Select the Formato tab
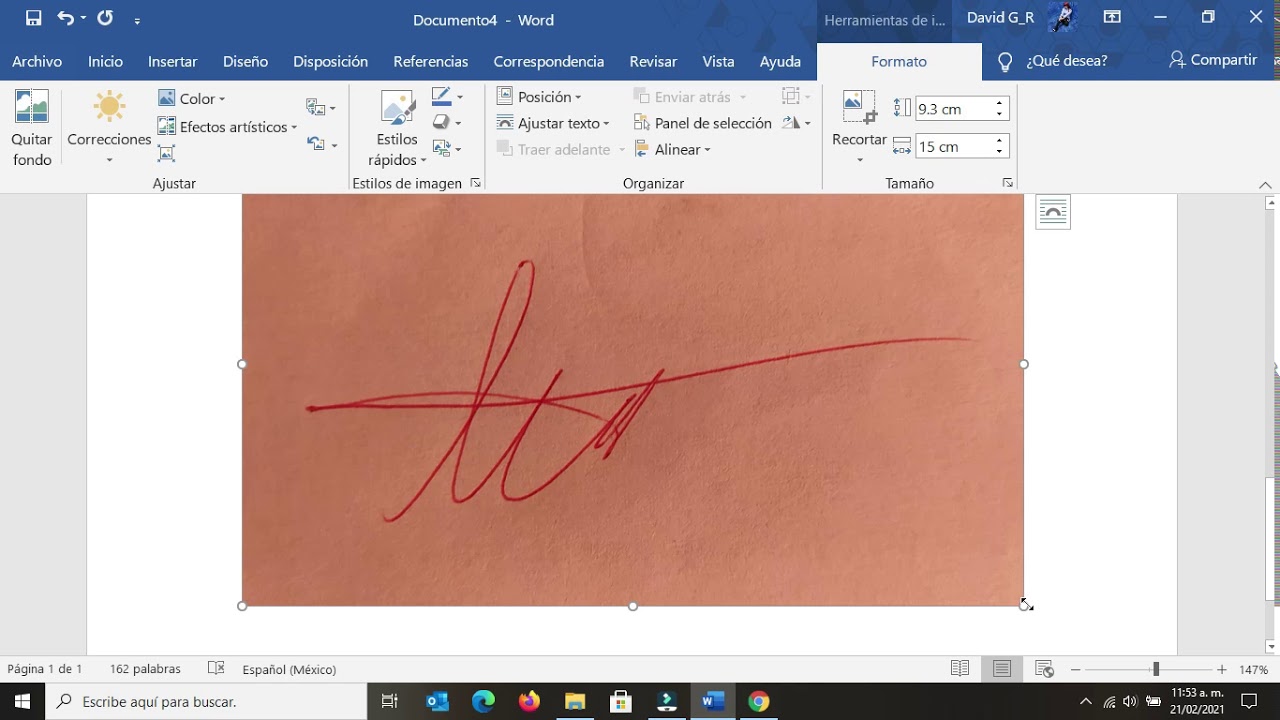Screen dimensions: 1280x720 click(x=899, y=61)
